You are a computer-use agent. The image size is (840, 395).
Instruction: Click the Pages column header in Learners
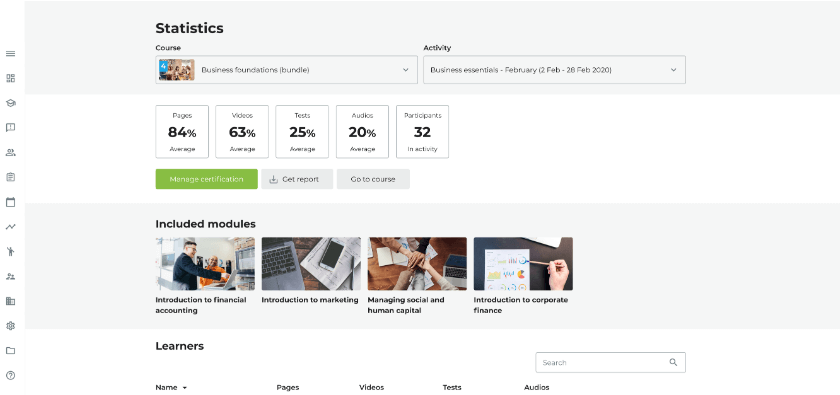288,387
